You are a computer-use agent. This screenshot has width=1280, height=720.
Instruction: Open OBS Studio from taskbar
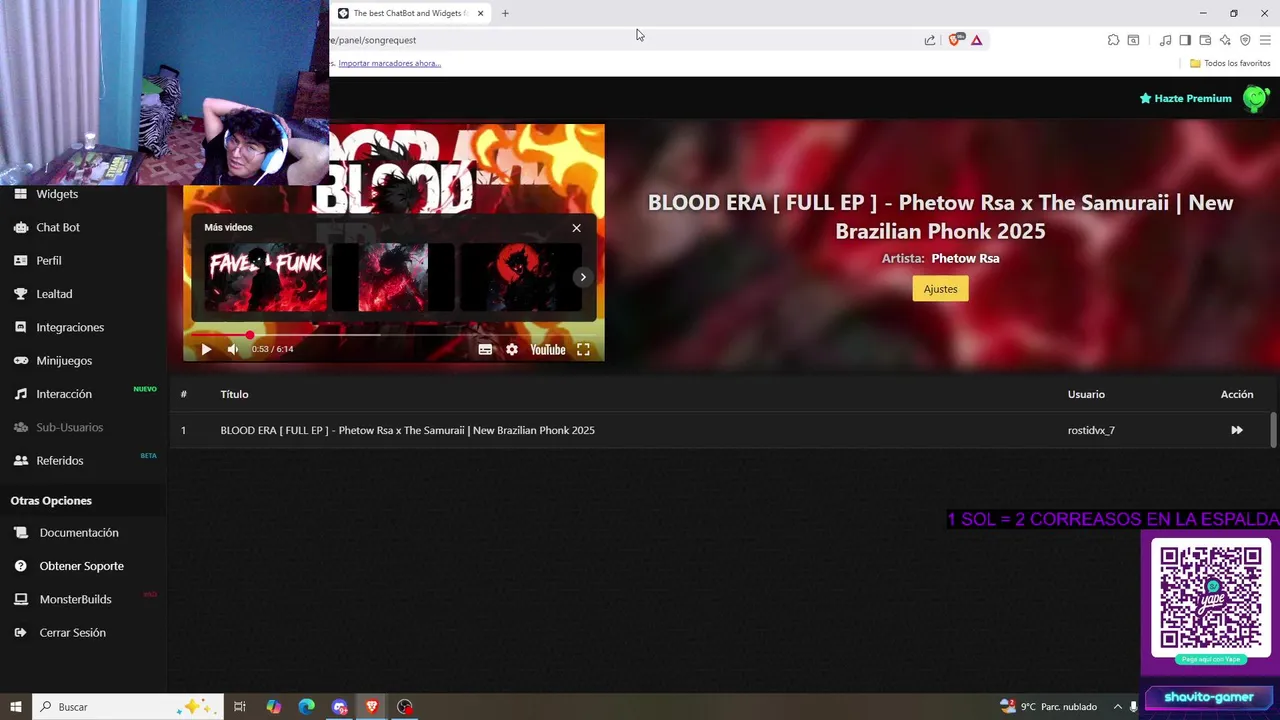coord(405,707)
